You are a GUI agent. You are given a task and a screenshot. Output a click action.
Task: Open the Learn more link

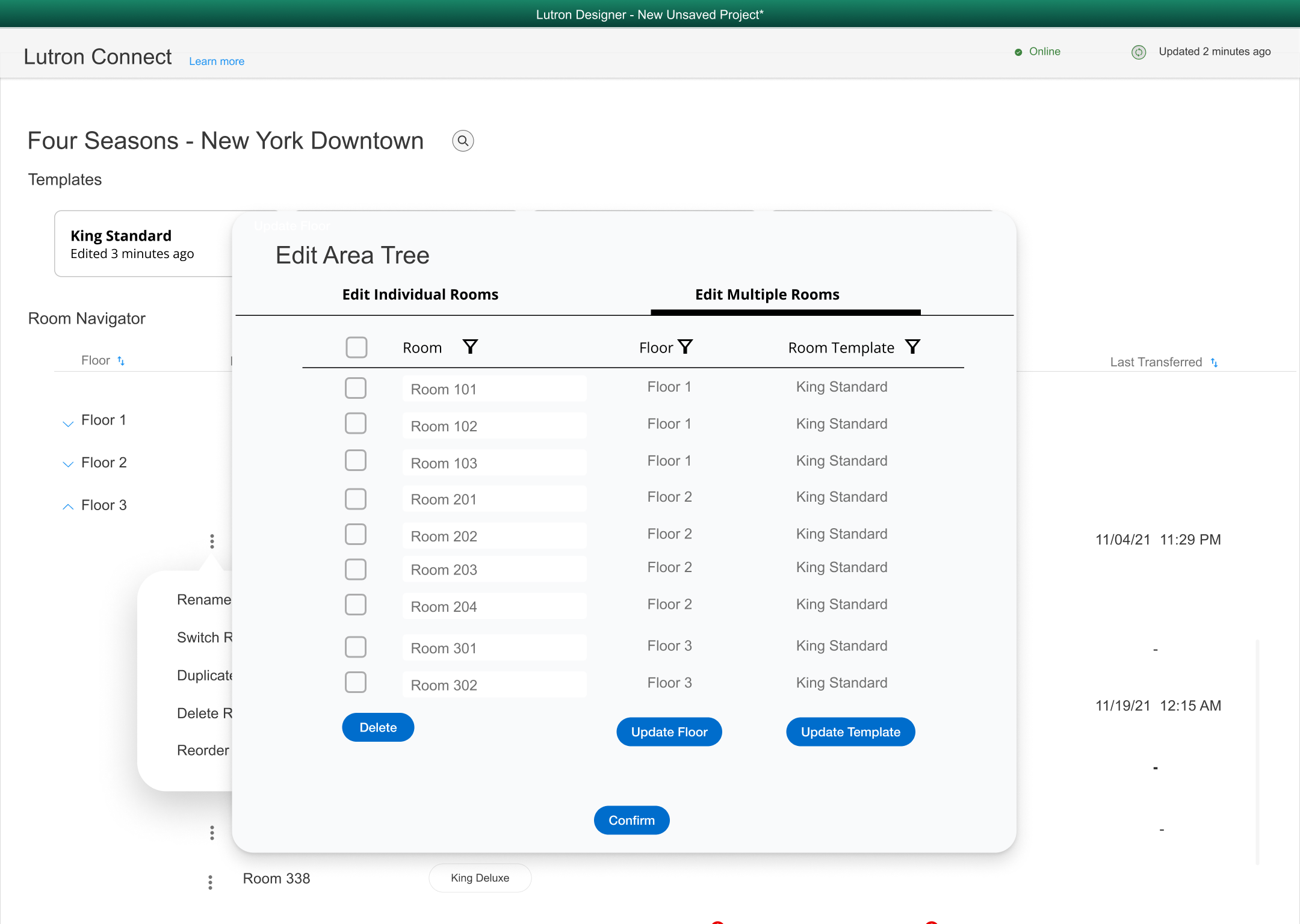[x=217, y=61]
